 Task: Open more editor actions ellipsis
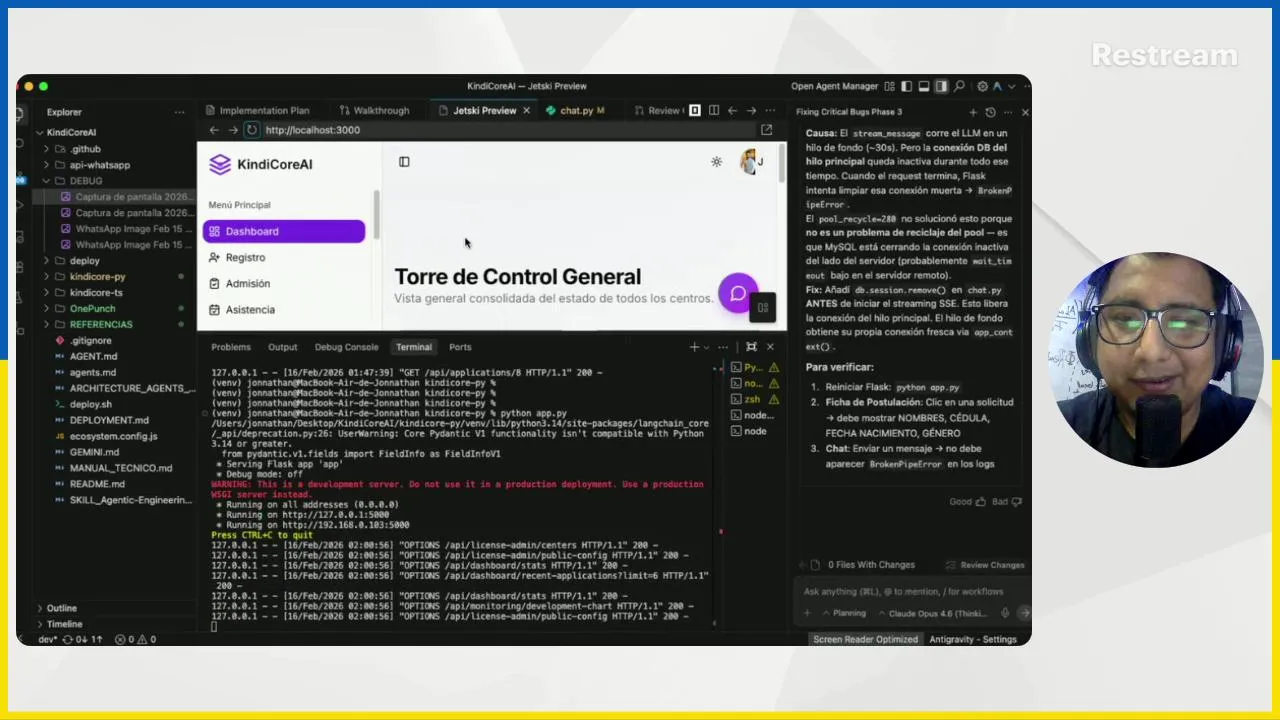point(770,111)
